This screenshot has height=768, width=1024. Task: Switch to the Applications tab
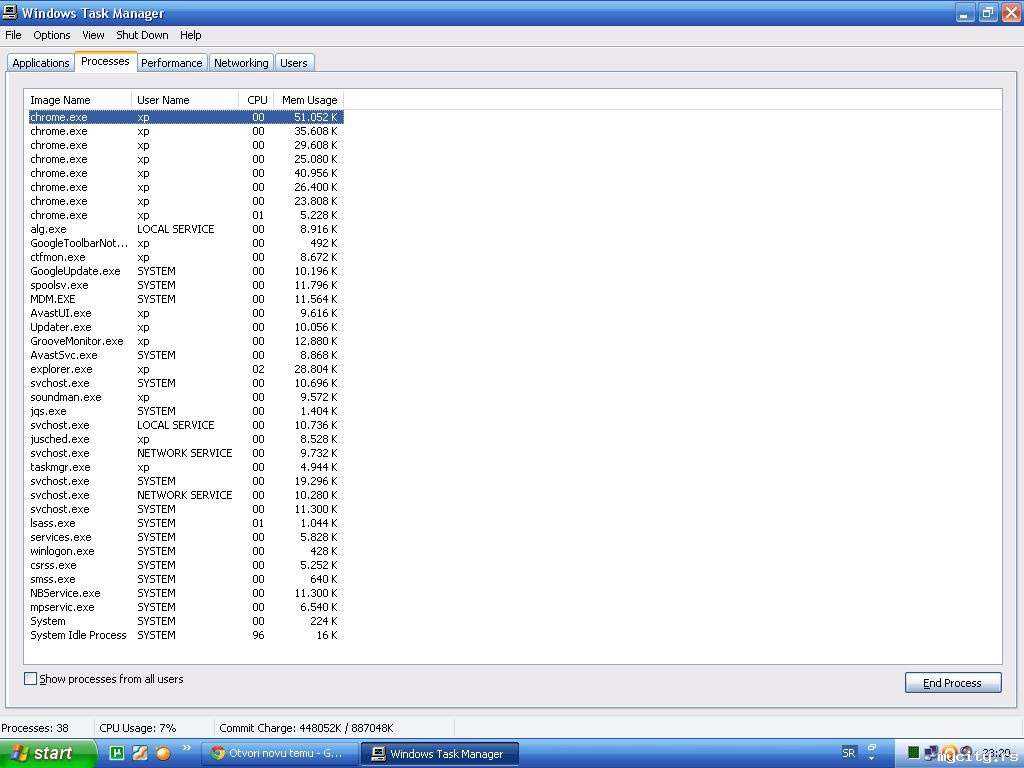pyautogui.click(x=40, y=63)
